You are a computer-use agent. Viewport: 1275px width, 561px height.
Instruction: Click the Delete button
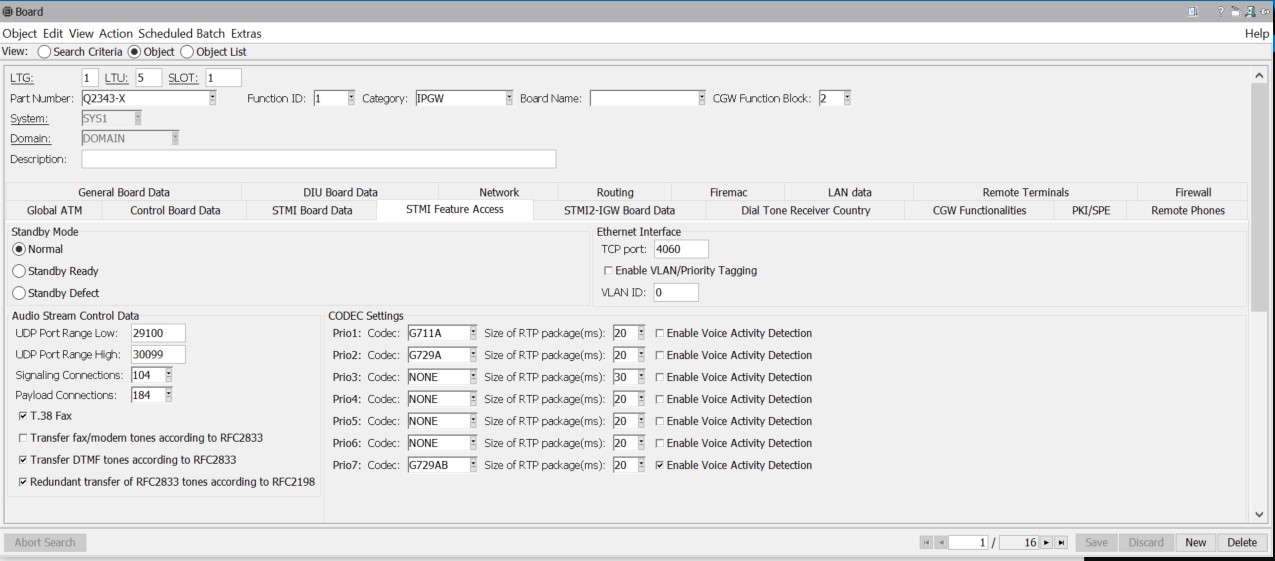click(1242, 542)
